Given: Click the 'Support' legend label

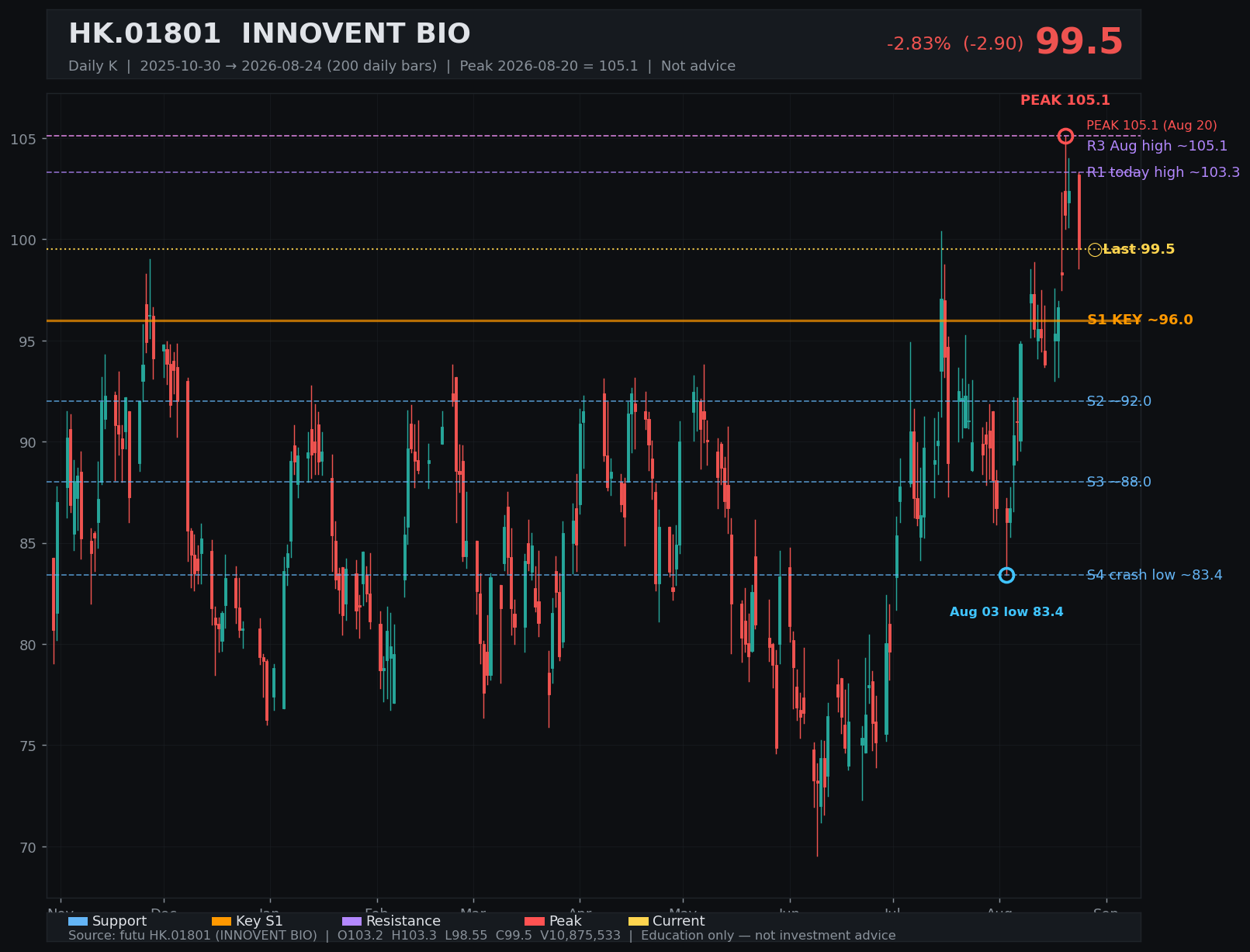Looking at the screenshot, I should coord(119,921).
